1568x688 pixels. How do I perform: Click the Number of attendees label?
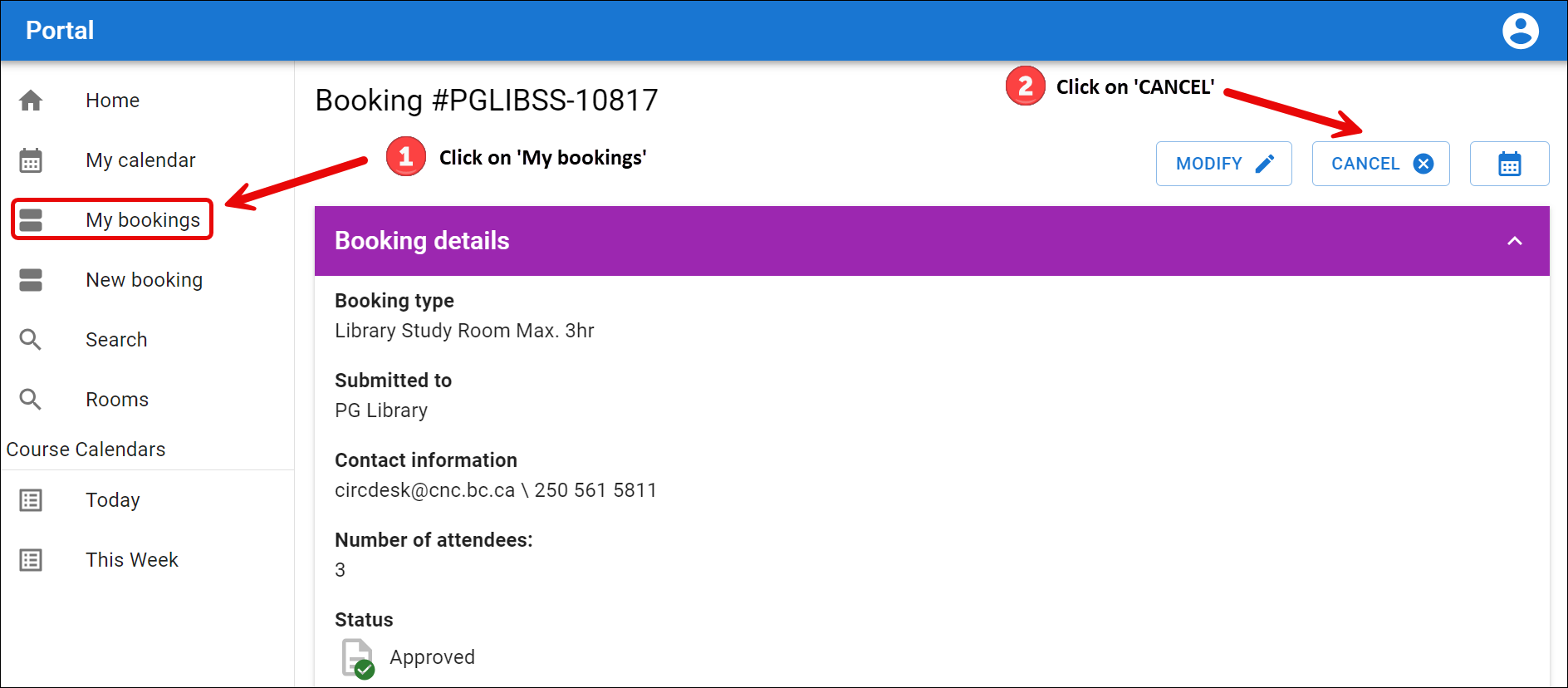coord(434,540)
